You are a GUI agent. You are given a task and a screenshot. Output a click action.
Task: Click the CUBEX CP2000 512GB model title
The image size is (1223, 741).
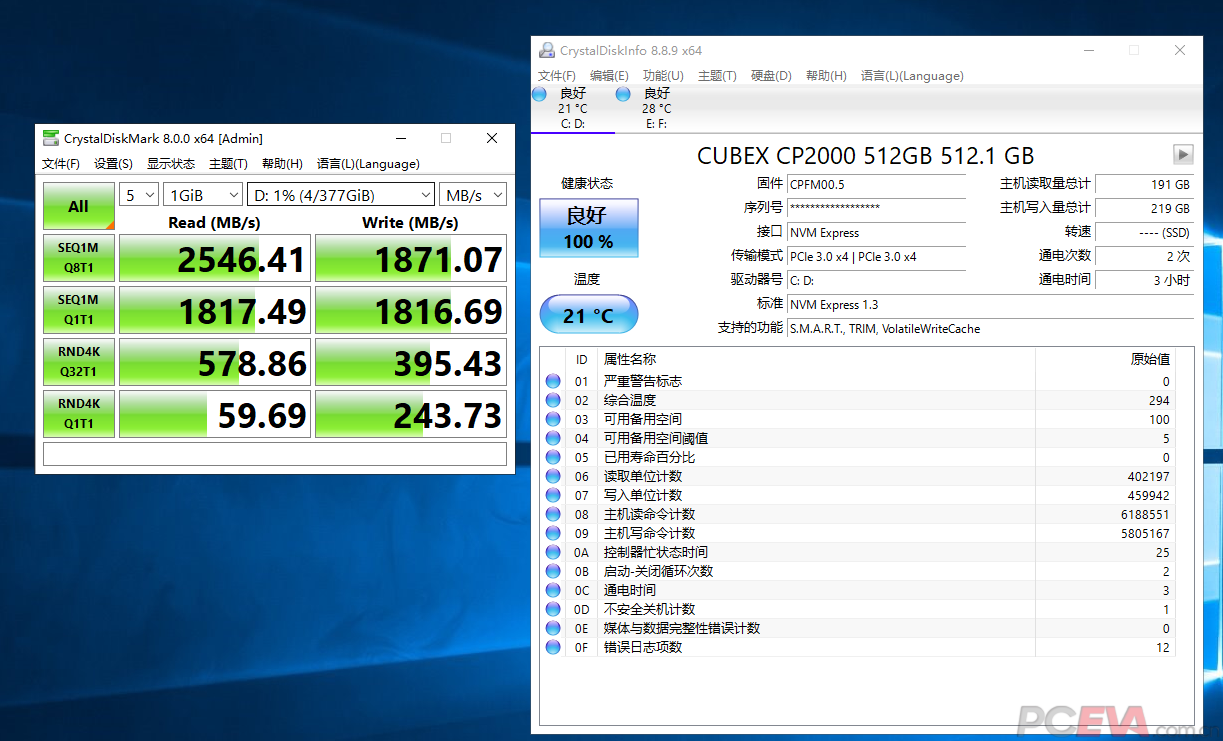coord(865,156)
